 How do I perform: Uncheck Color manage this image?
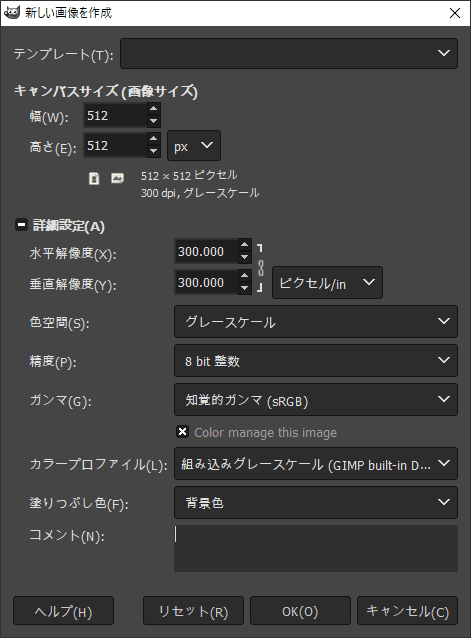click(x=182, y=432)
